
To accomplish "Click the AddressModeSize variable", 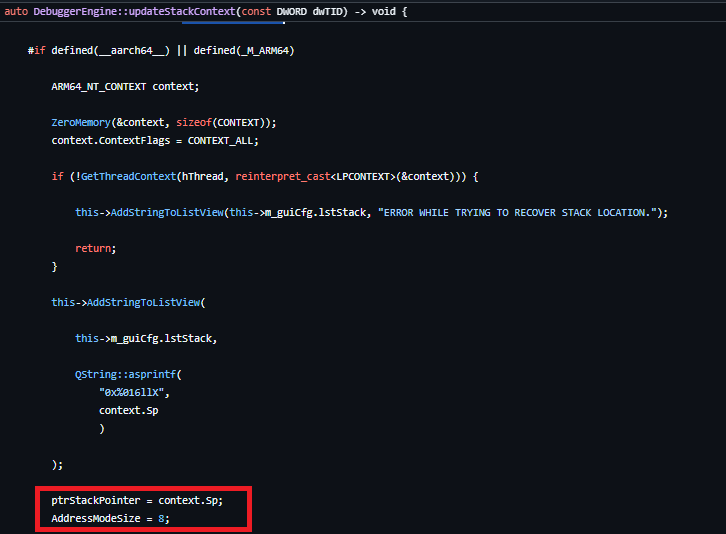I will point(96,518).
